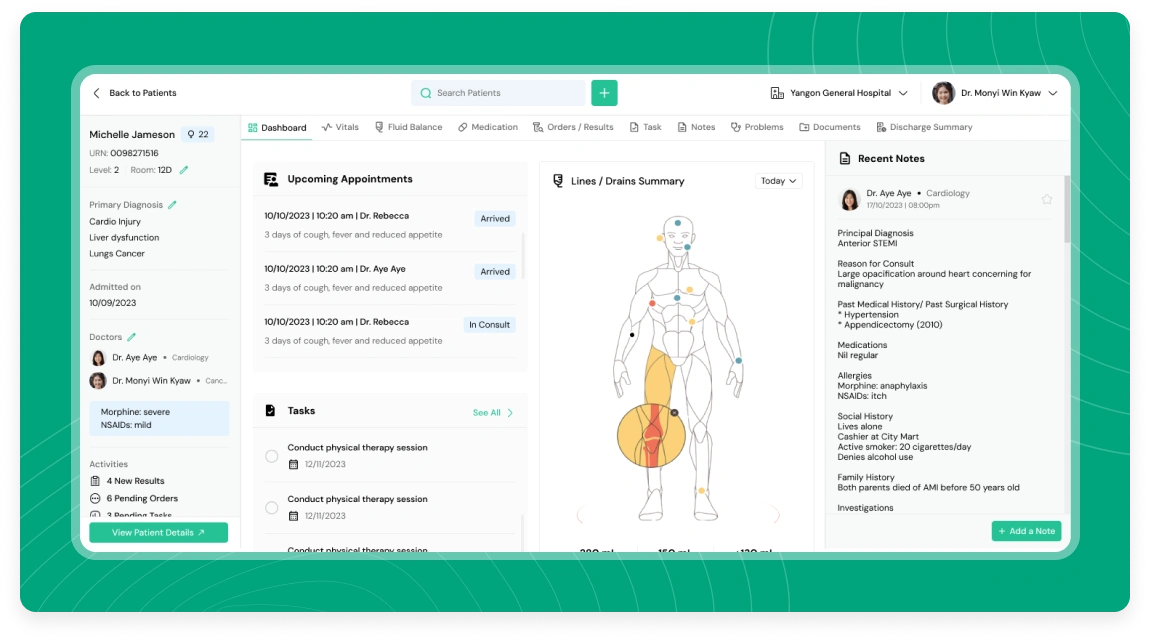Click the red marker on figure's chest

click(652, 304)
